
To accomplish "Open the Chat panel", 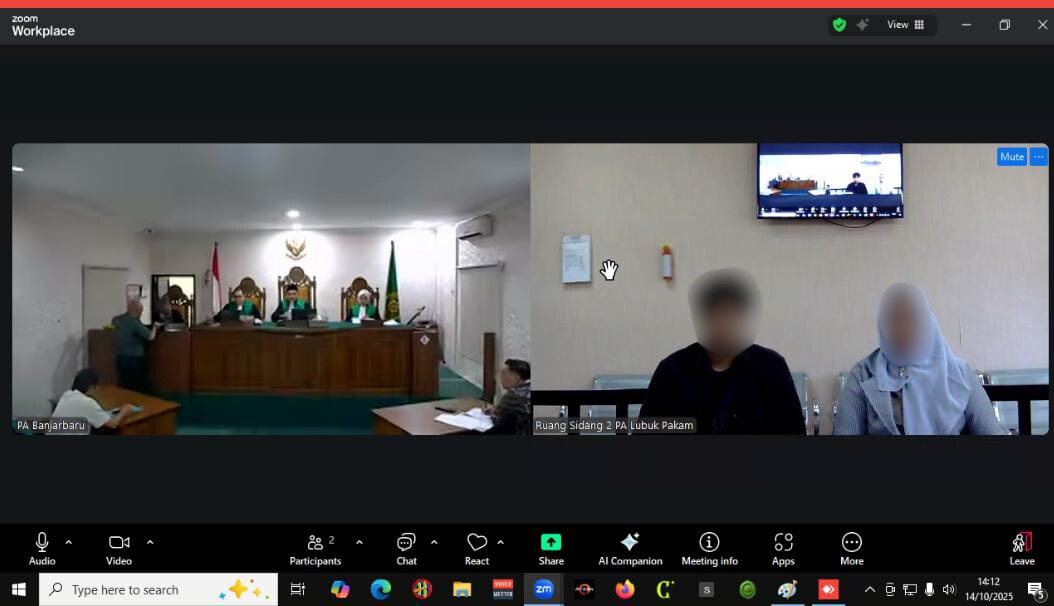I will (x=406, y=548).
